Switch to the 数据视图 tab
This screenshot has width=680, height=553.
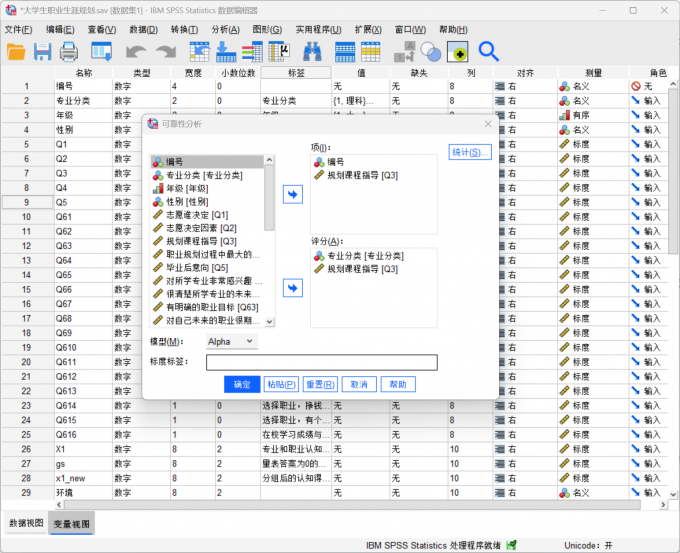point(27,523)
